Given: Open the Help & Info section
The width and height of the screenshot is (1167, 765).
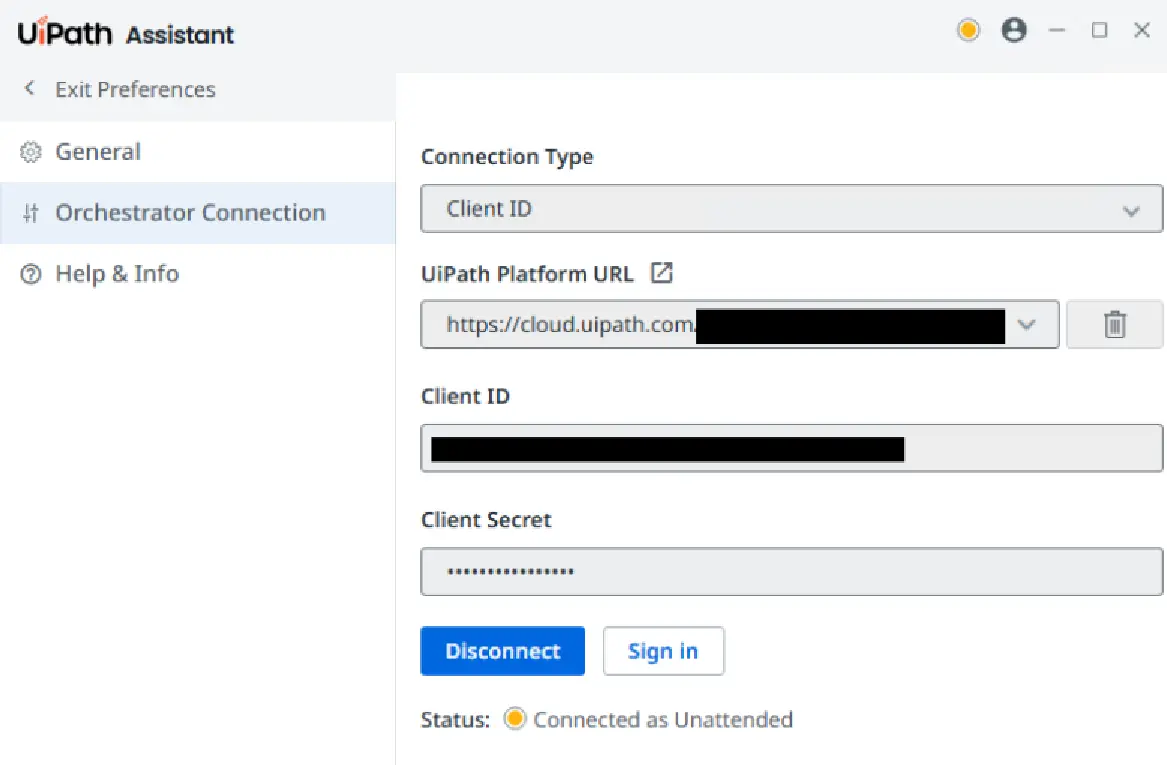Looking at the screenshot, I should (197, 274).
